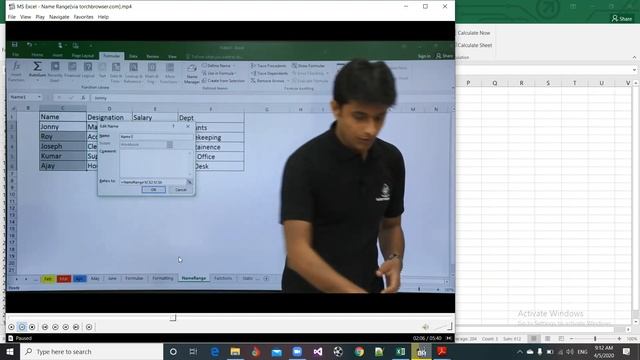Click the video seek bar thumb
640x360 pixels.
[173, 318]
